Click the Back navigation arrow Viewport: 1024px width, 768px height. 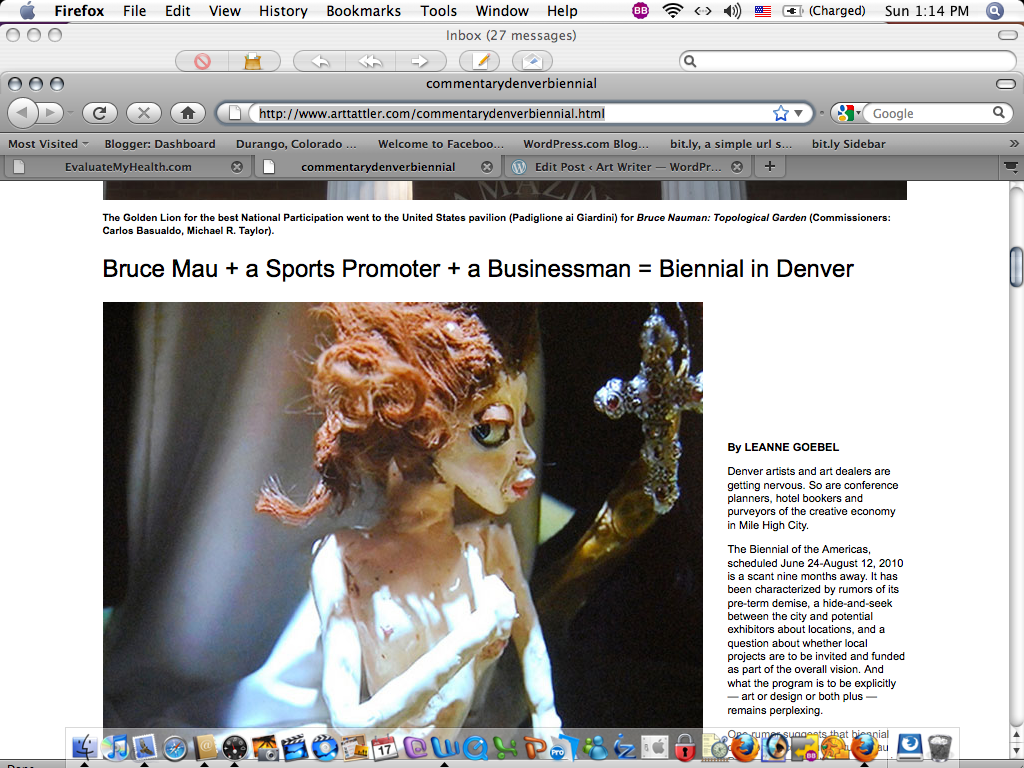(x=24, y=113)
